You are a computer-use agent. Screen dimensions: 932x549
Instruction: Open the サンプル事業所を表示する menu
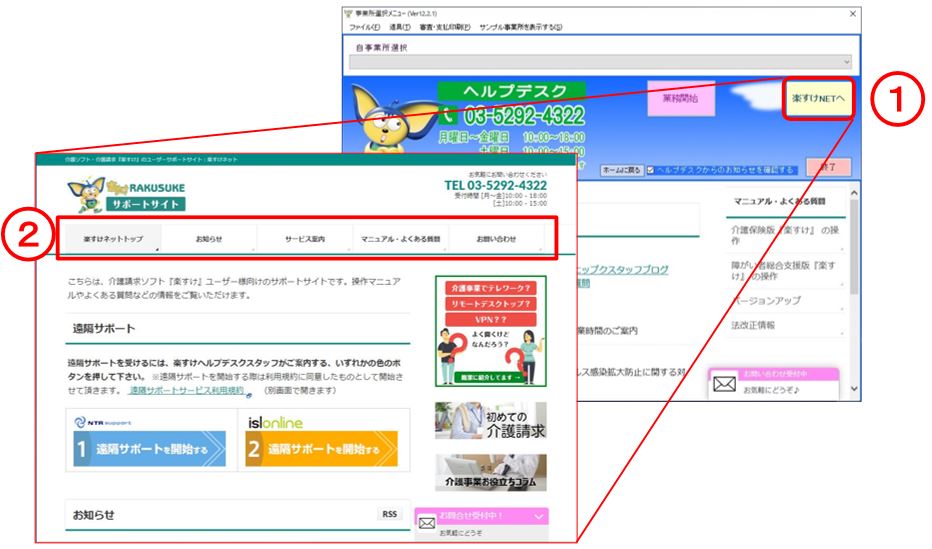(x=520, y=27)
